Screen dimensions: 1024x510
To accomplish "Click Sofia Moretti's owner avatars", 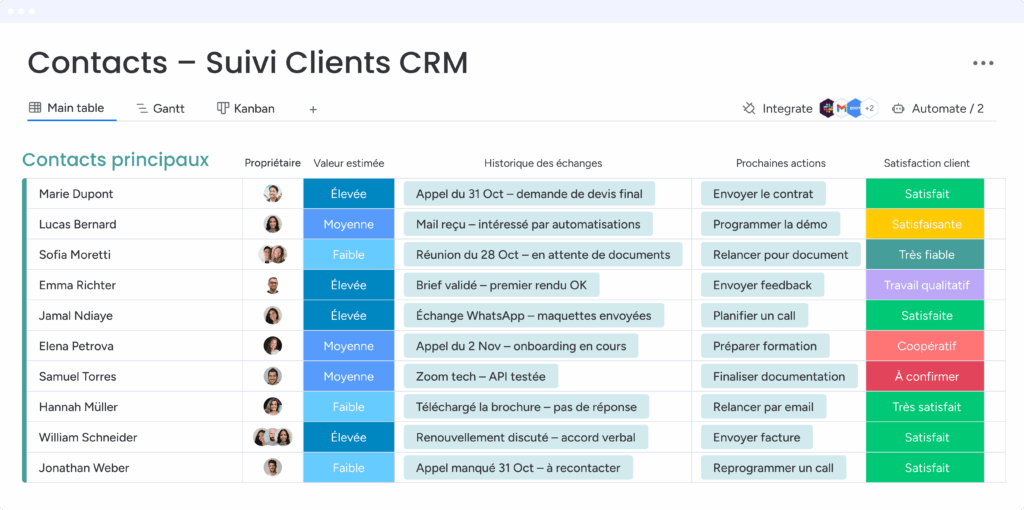I will pyautogui.click(x=272, y=255).
